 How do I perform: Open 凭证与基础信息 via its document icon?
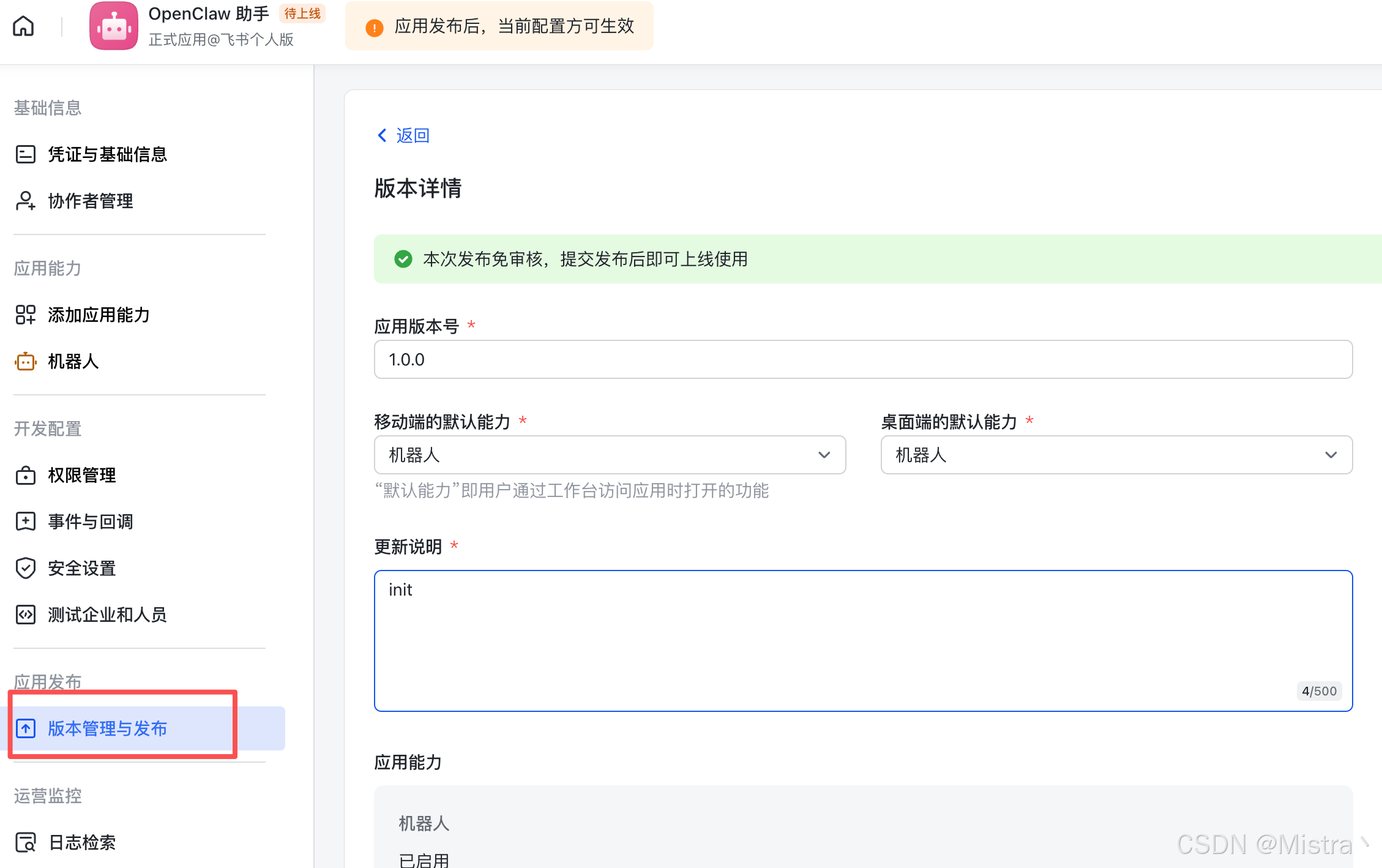[25, 154]
